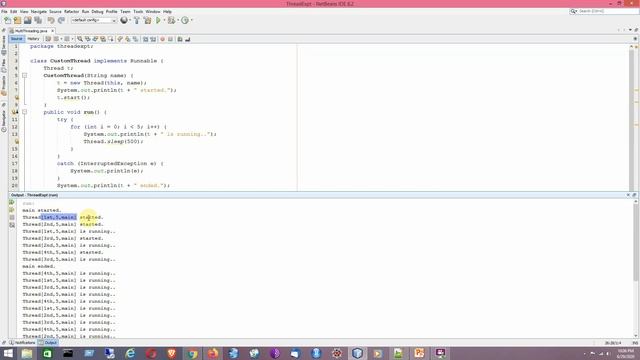Click the Output ThreadExpt (run) title tab
The image size is (640, 360).
tap(34, 195)
